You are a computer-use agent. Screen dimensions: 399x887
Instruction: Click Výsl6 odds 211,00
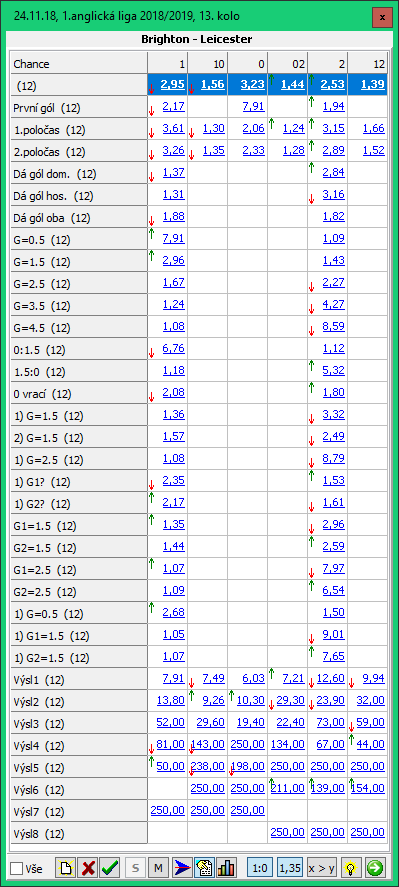[289, 789]
